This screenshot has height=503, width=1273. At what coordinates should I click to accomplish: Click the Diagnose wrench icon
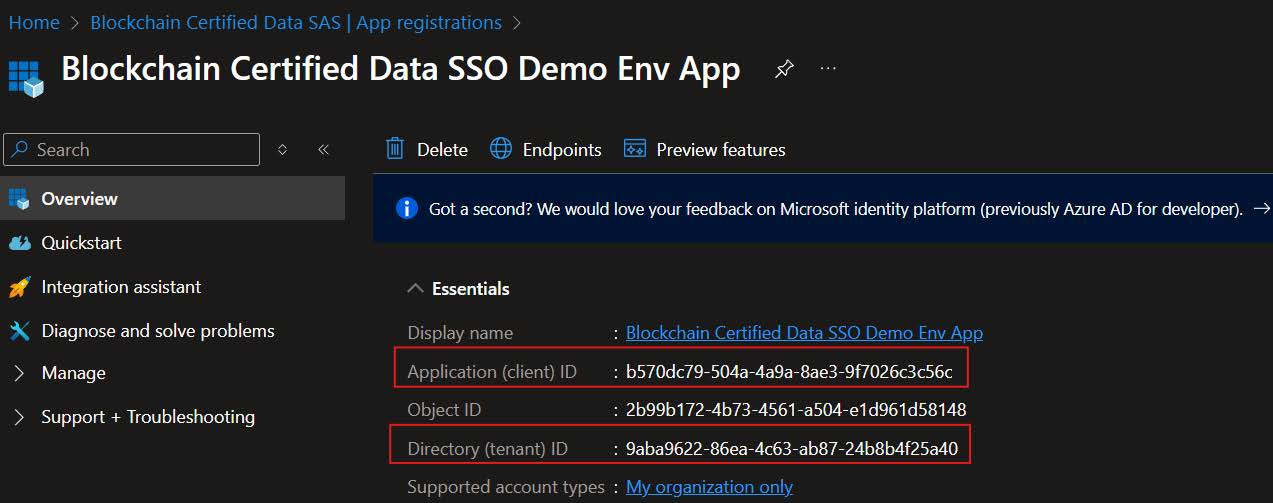tap(20, 331)
